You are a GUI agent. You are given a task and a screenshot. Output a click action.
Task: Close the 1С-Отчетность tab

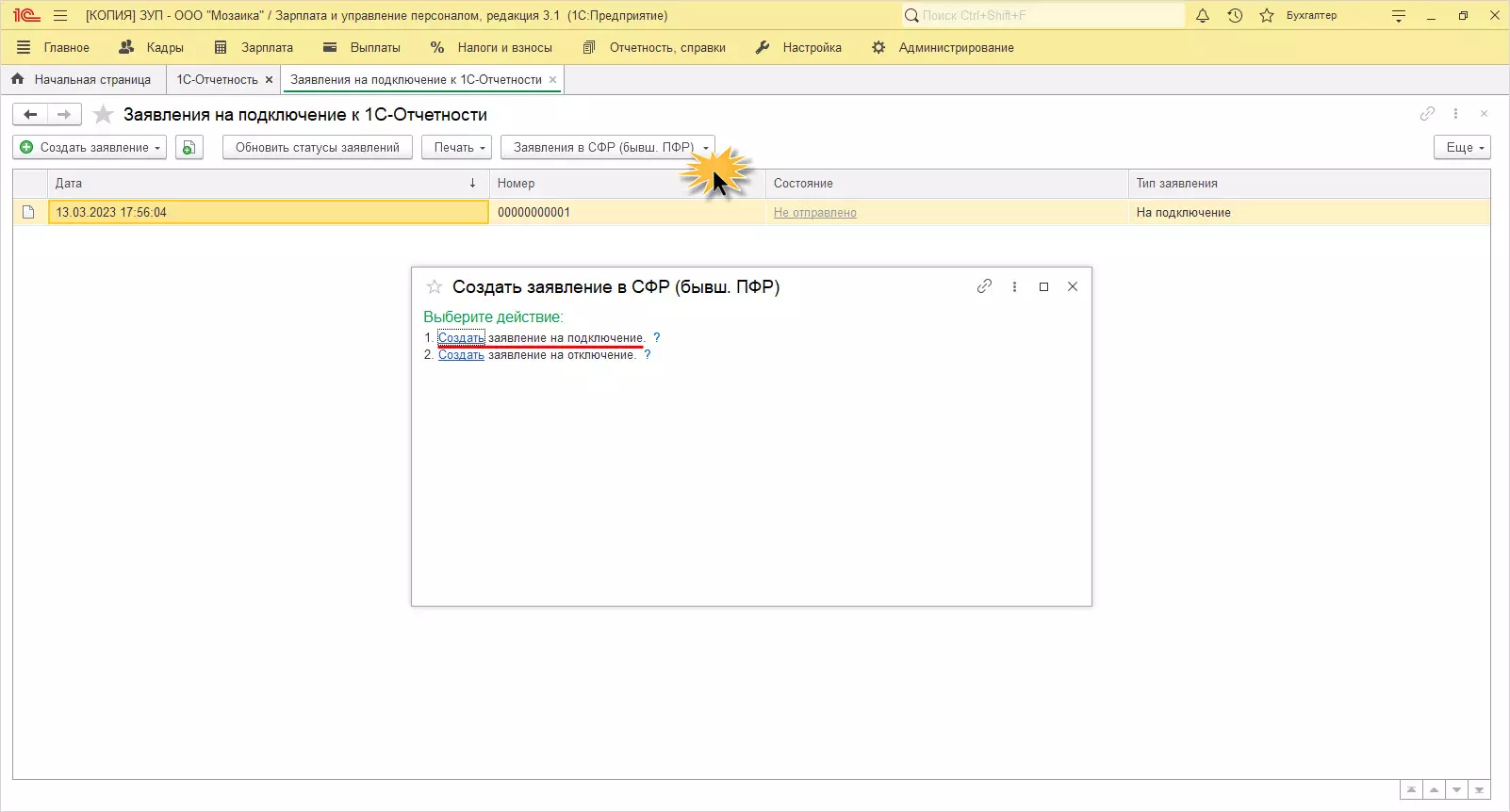coord(269,80)
